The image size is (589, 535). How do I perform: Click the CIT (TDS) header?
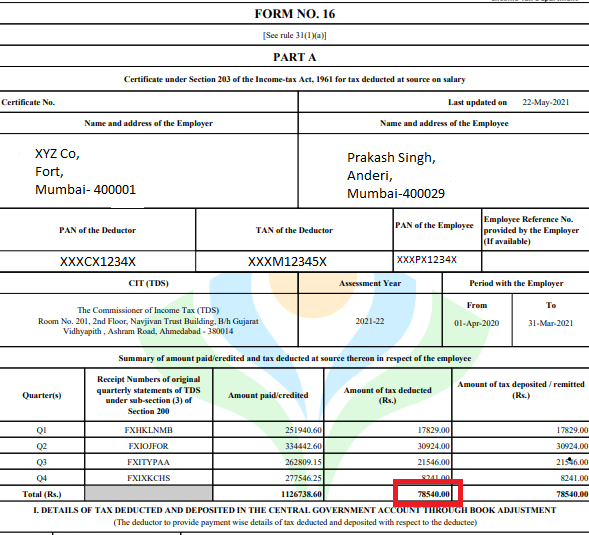148,283
